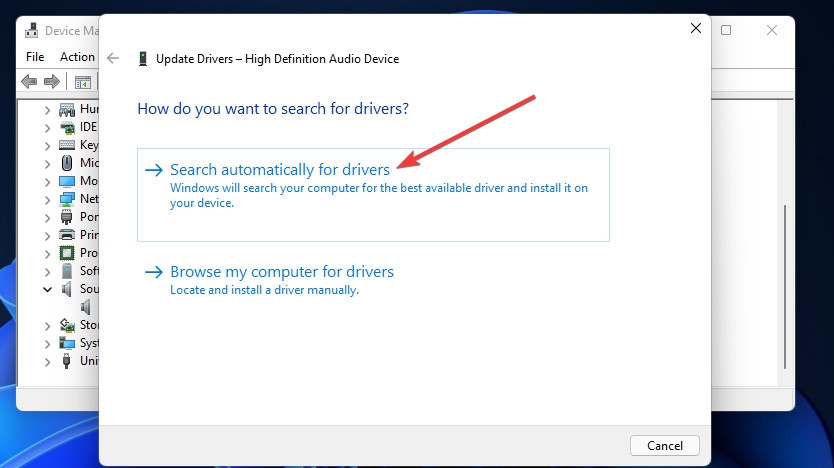Click the Universal Serial Bus icon
The image size is (834, 468).
(x=67, y=361)
